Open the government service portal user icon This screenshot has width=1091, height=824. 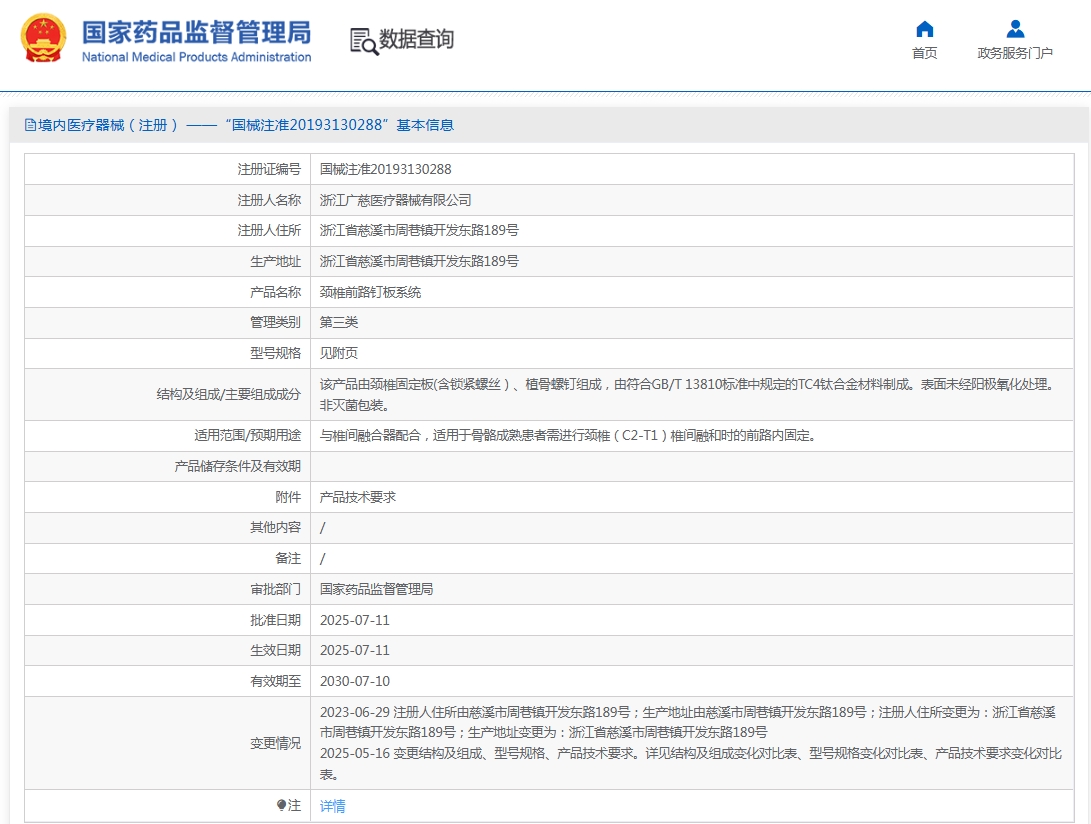click(x=1015, y=29)
